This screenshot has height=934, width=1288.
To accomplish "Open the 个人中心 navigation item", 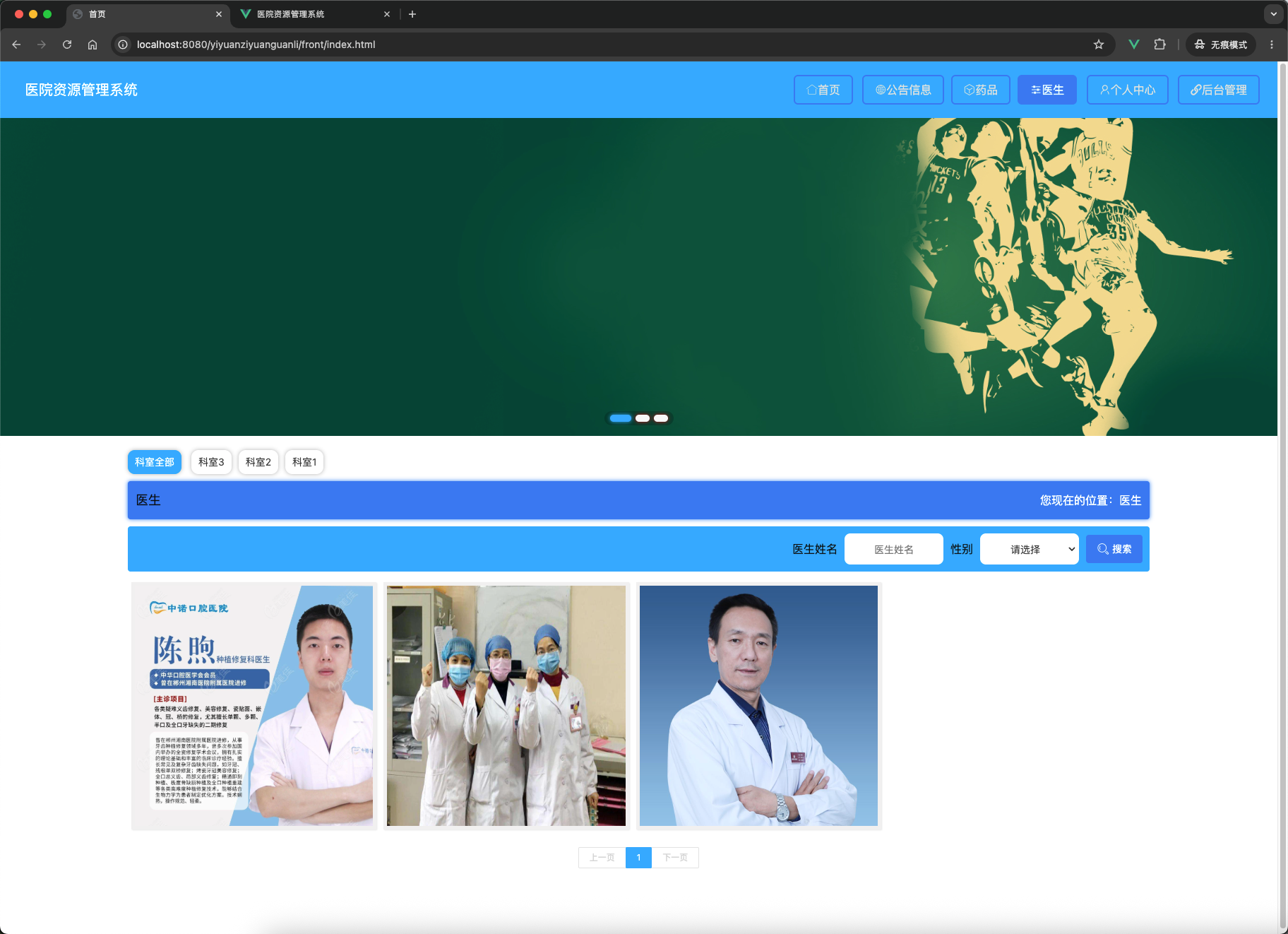I will tap(1128, 90).
